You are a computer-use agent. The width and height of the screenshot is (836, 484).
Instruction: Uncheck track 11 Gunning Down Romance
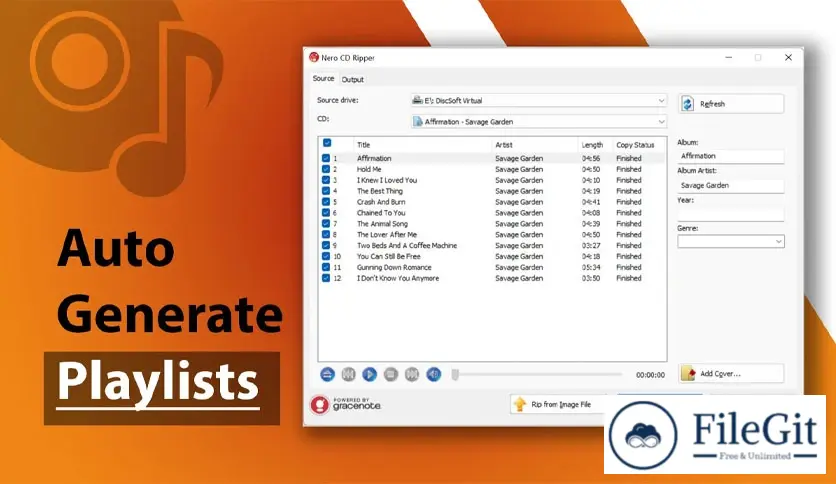[x=326, y=268]
